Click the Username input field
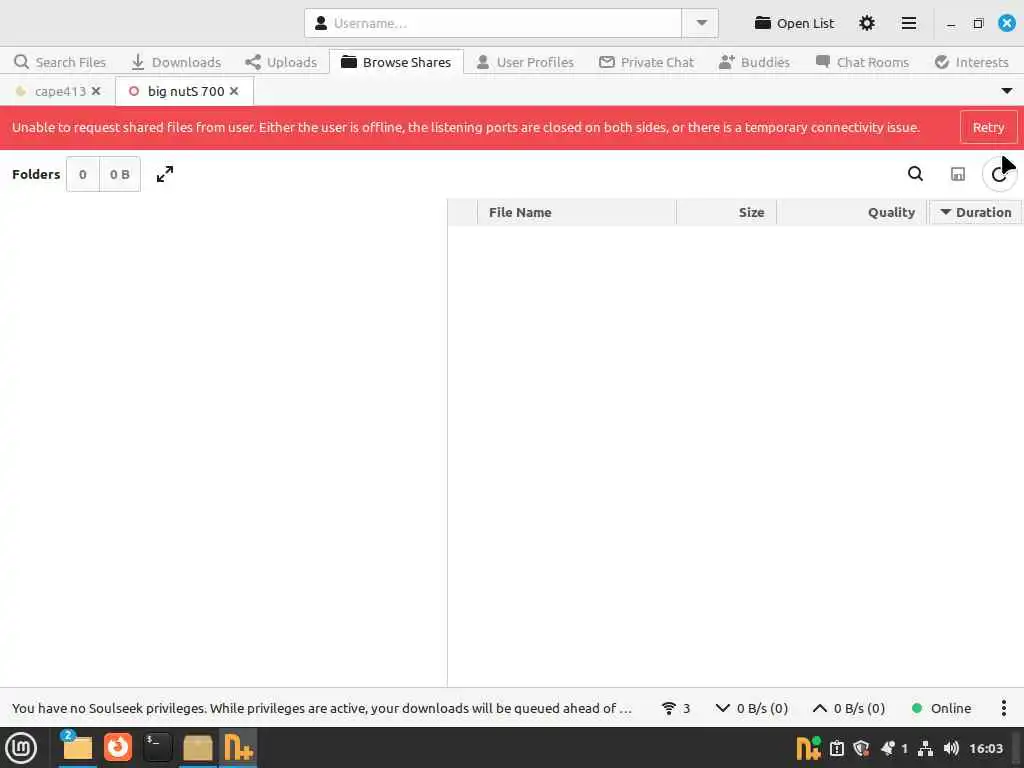 (493, 24)
